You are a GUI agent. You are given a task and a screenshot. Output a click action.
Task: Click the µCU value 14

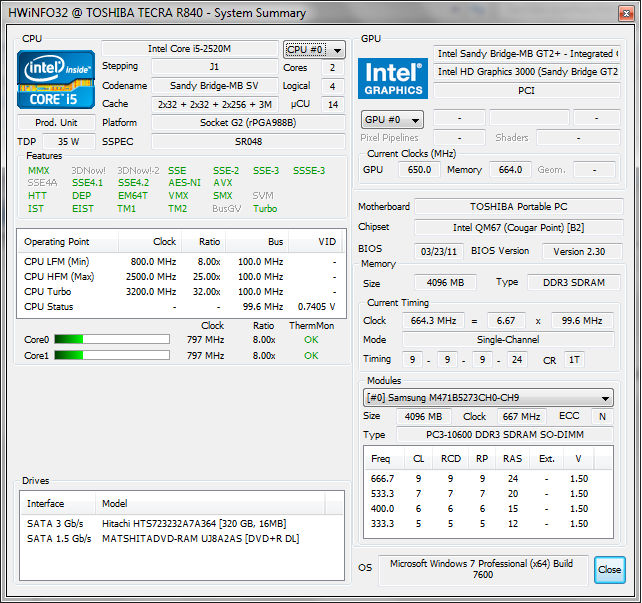(333, 104)
